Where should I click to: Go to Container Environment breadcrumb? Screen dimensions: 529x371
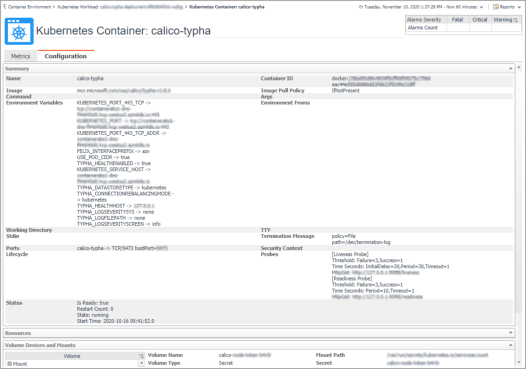pos(30,7)
